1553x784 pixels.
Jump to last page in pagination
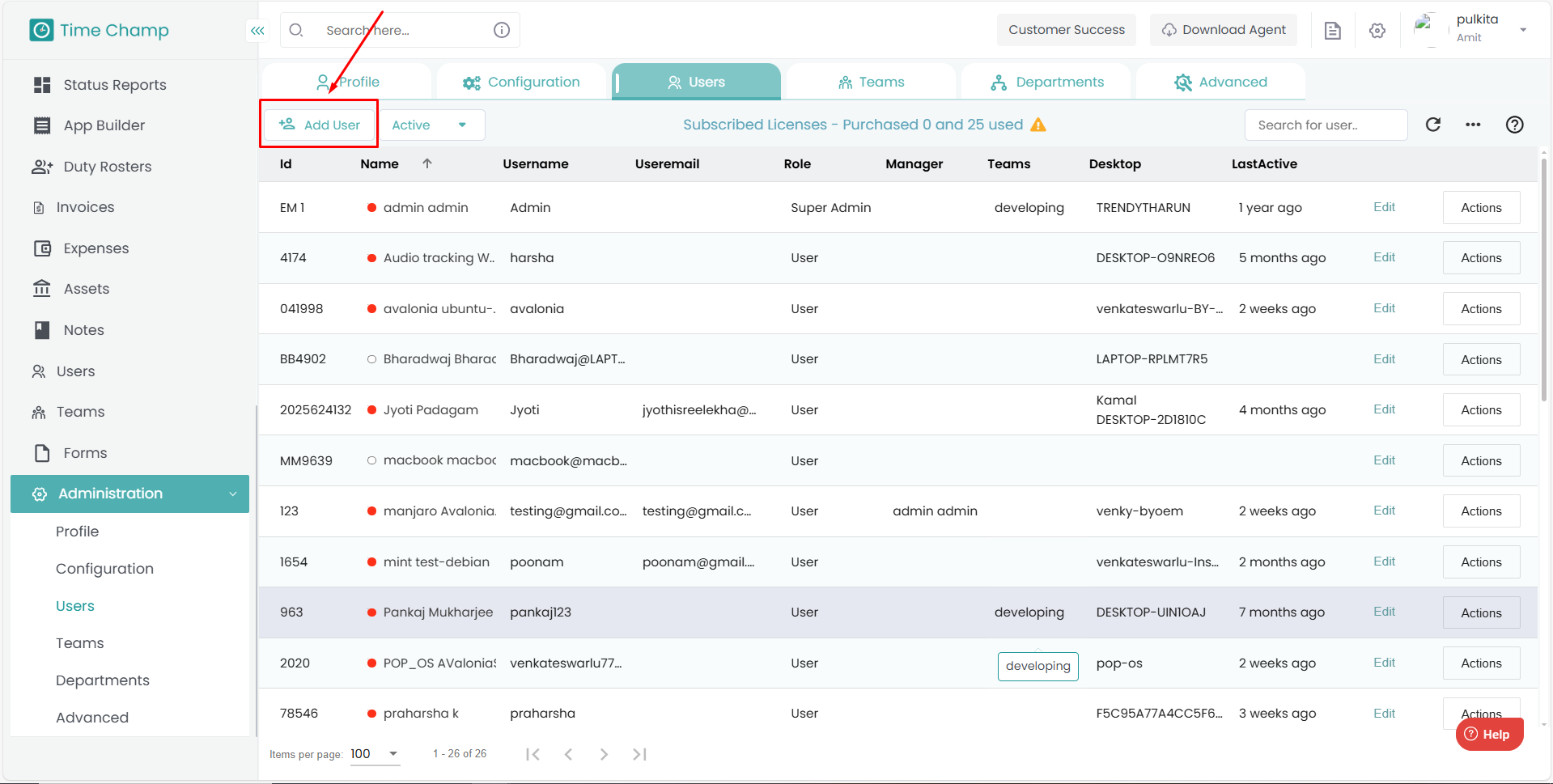click(639, 754)
